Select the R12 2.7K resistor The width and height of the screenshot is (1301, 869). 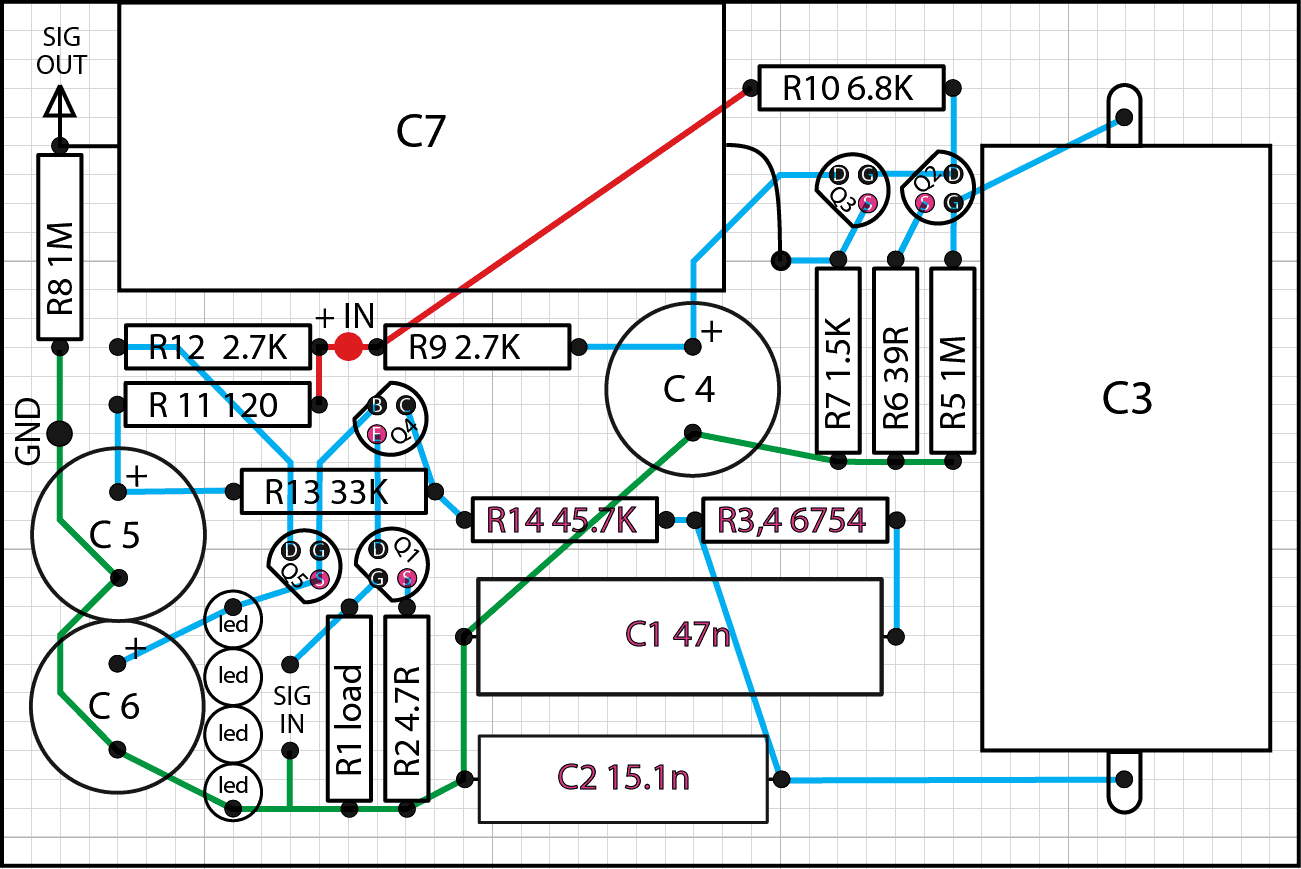tap(218, 347)
